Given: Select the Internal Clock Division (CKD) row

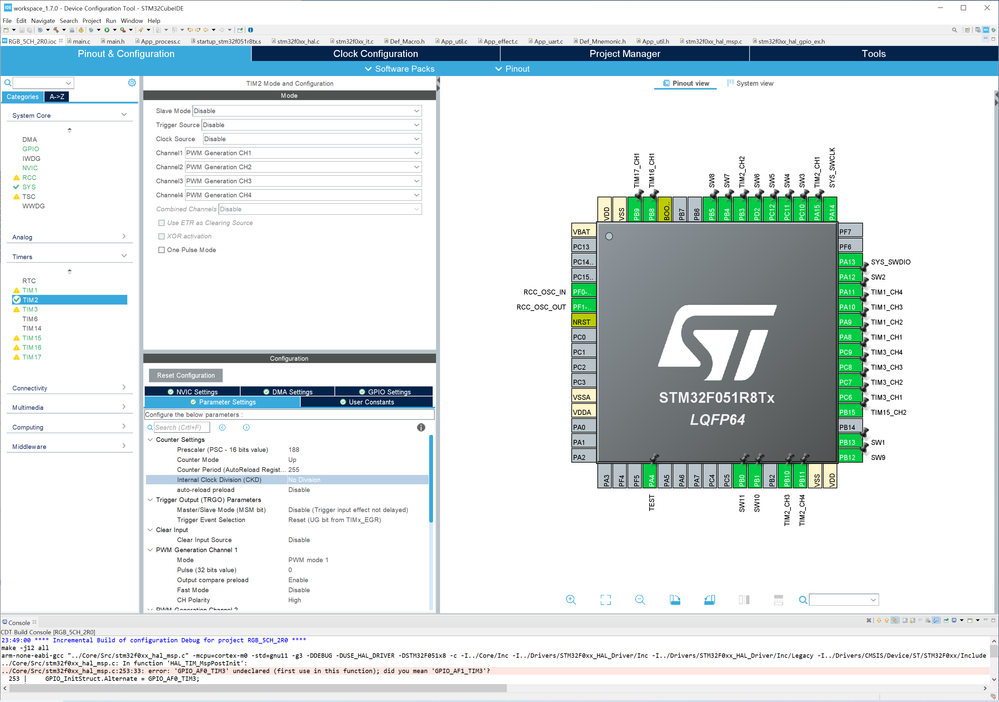Looking at the screenshot, I should tap(287, 480).
